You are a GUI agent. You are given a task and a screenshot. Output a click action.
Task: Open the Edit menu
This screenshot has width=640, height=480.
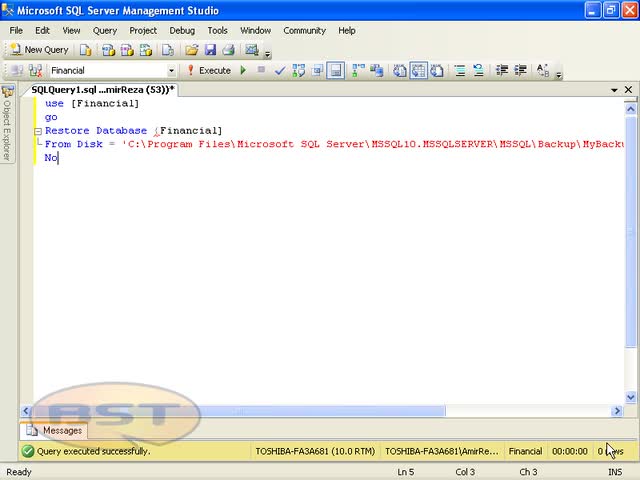click(42, 31)
